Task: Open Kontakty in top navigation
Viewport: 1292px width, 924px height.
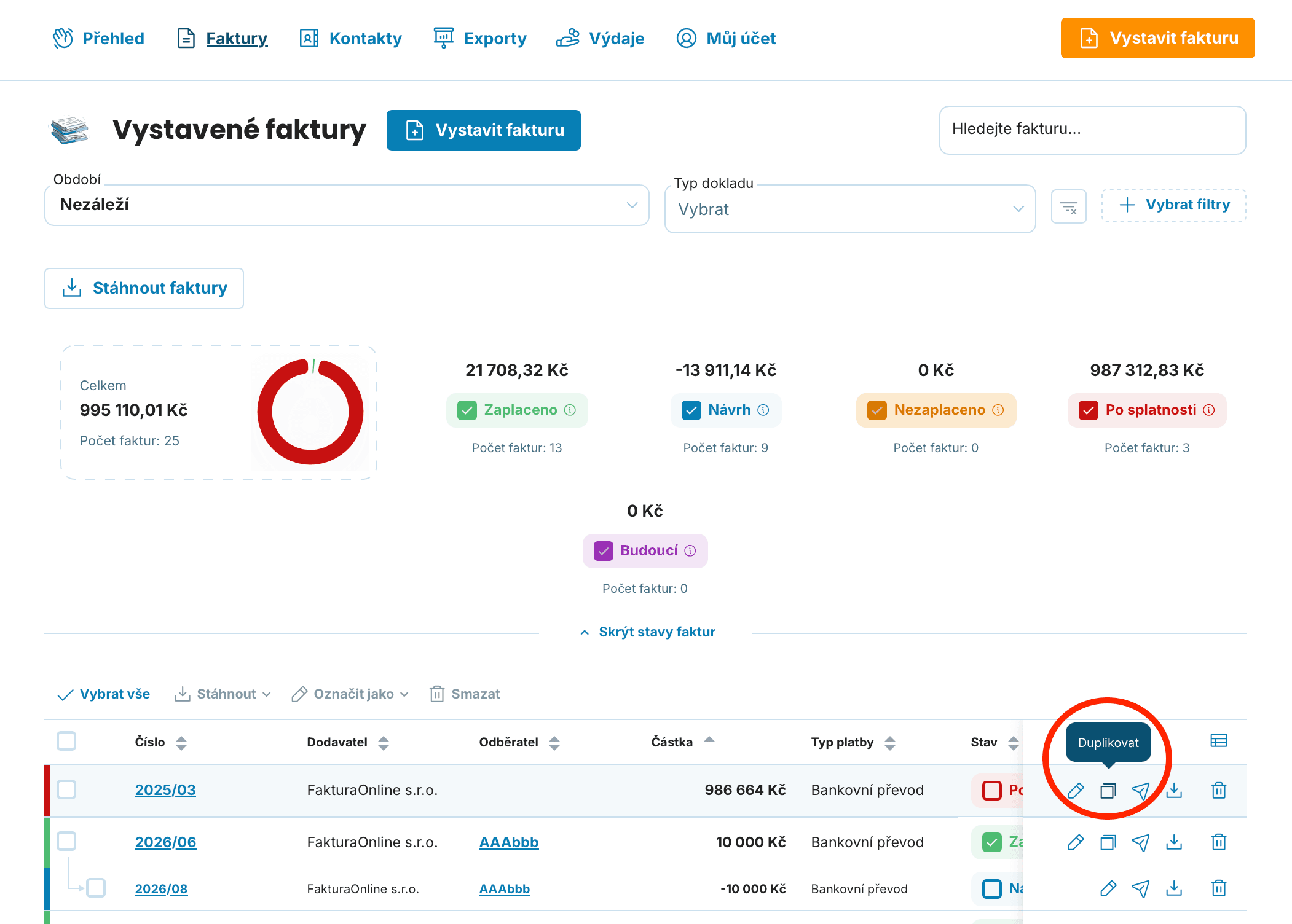Action: point(350,38)
